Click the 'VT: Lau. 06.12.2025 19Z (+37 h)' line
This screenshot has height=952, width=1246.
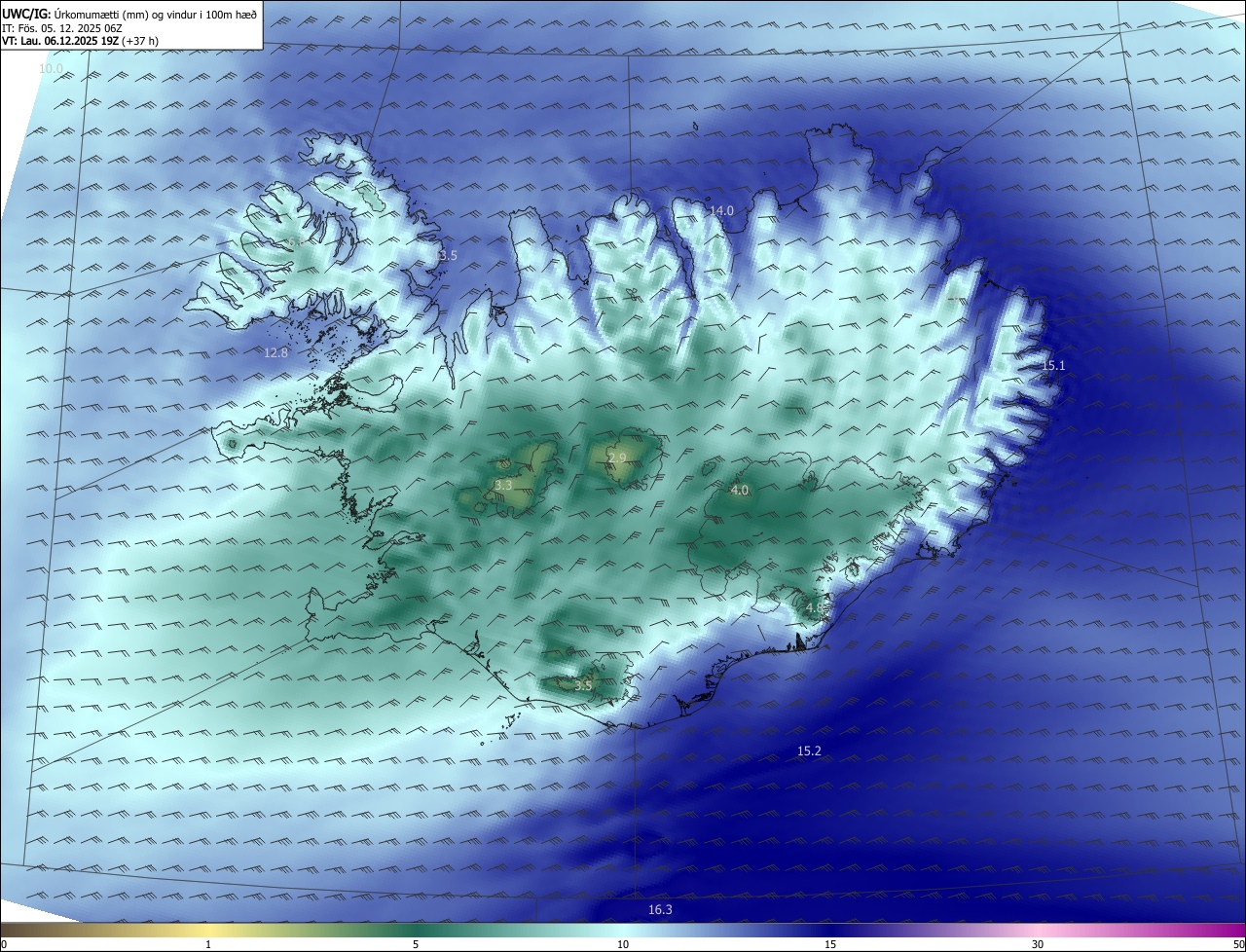tap(80, 41)
